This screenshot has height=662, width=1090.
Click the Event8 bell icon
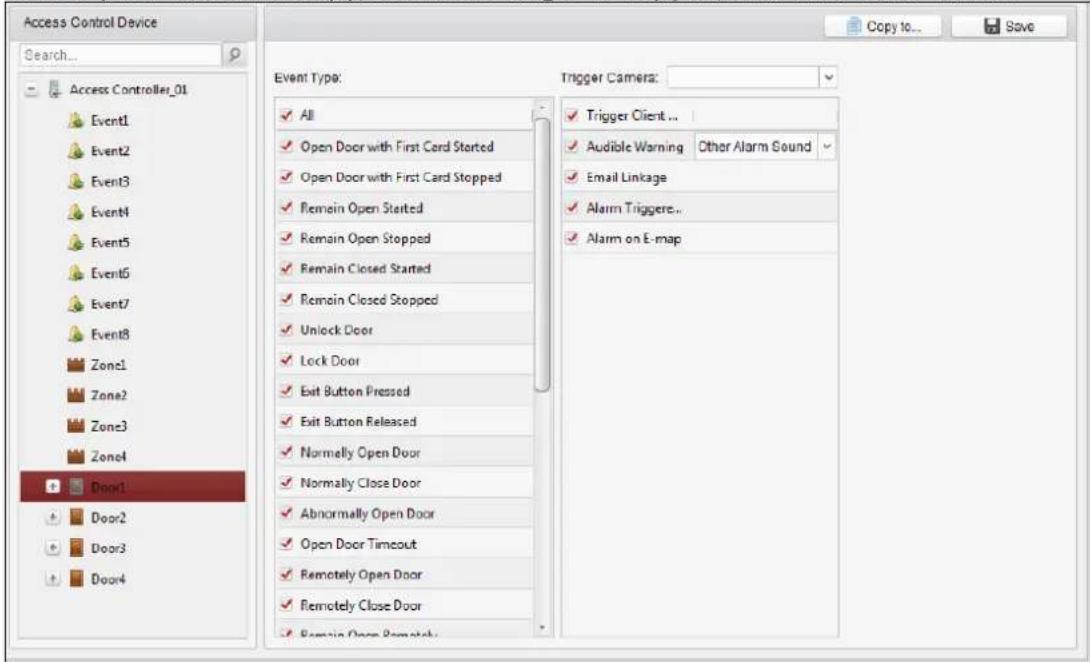click(76, 334)
